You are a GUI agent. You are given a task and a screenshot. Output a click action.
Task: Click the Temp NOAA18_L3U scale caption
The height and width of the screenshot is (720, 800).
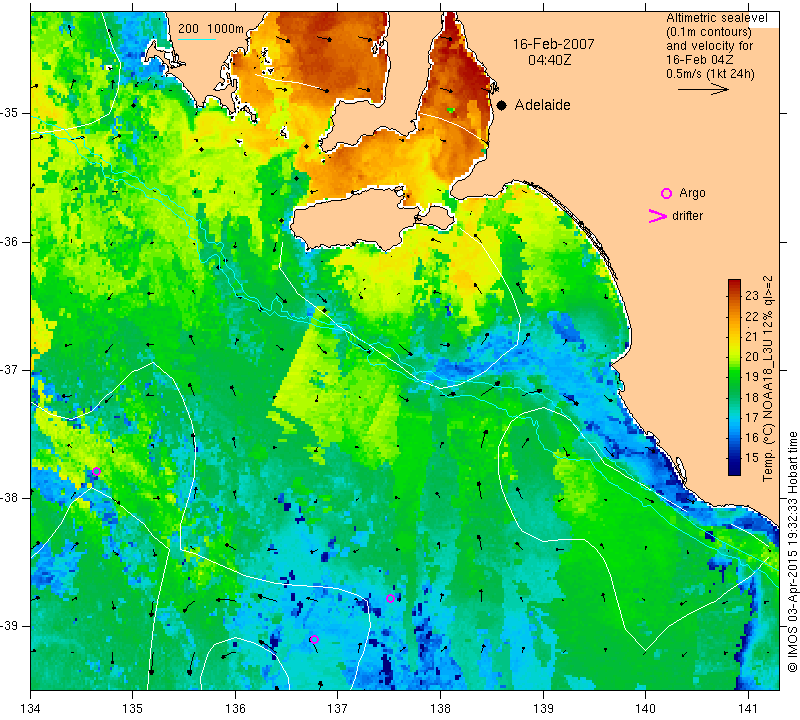pyautogui.click(x=768, y=378)
